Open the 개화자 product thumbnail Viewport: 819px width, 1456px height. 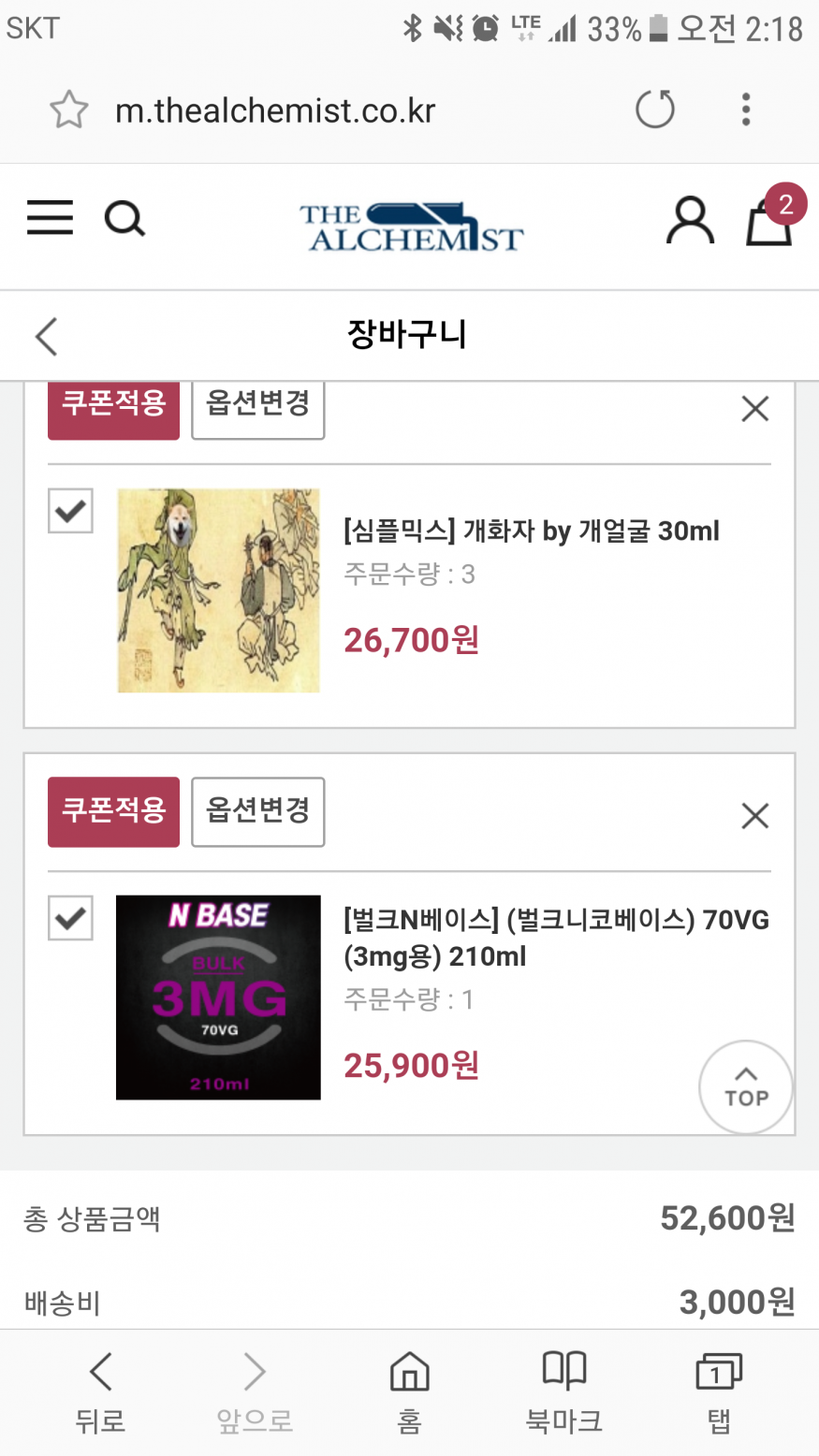pos(218,590)
